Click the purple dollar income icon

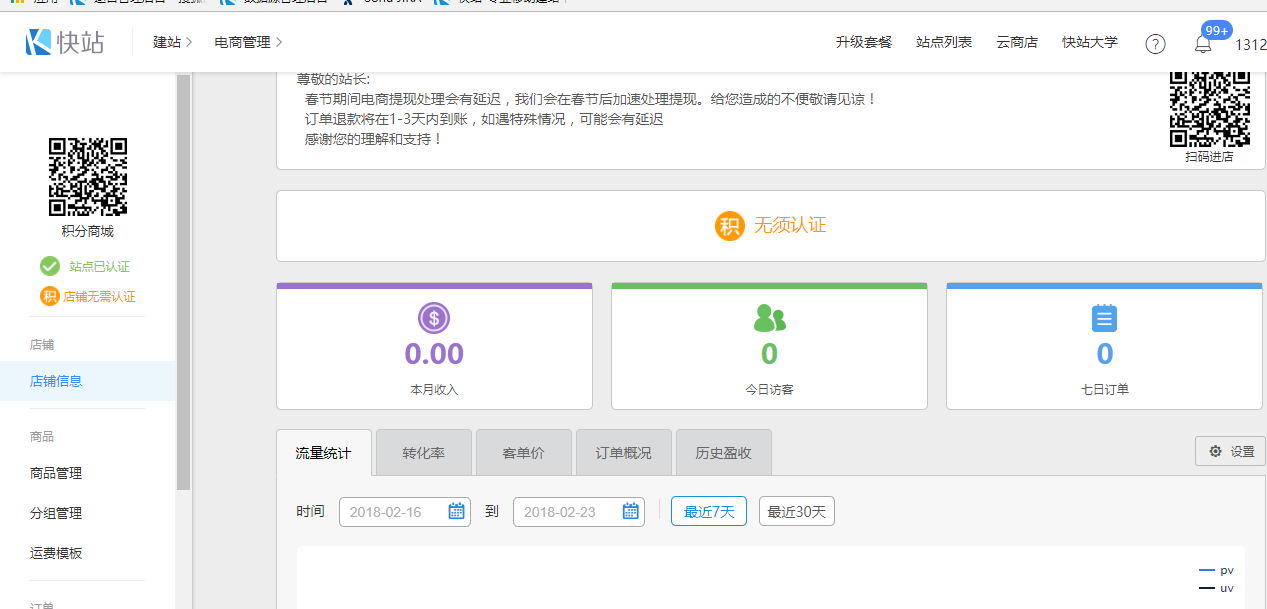tap(434, 319)
